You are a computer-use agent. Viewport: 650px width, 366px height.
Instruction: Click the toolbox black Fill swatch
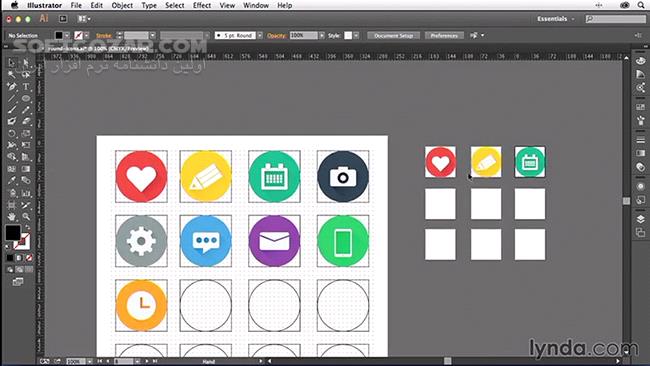point(12,233)
